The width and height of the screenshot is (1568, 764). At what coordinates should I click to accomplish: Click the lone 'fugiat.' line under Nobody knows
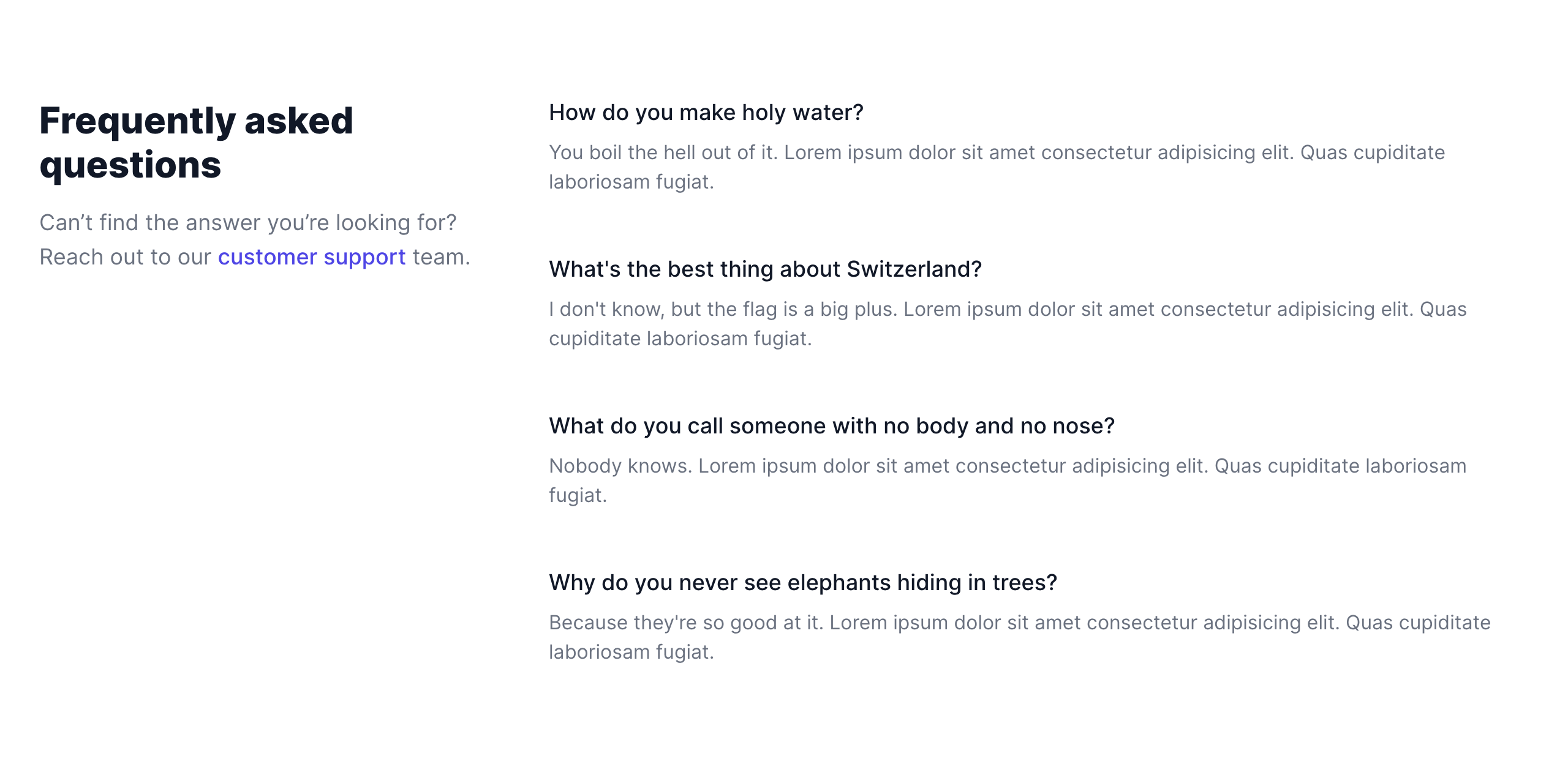[x=577, y=495]
